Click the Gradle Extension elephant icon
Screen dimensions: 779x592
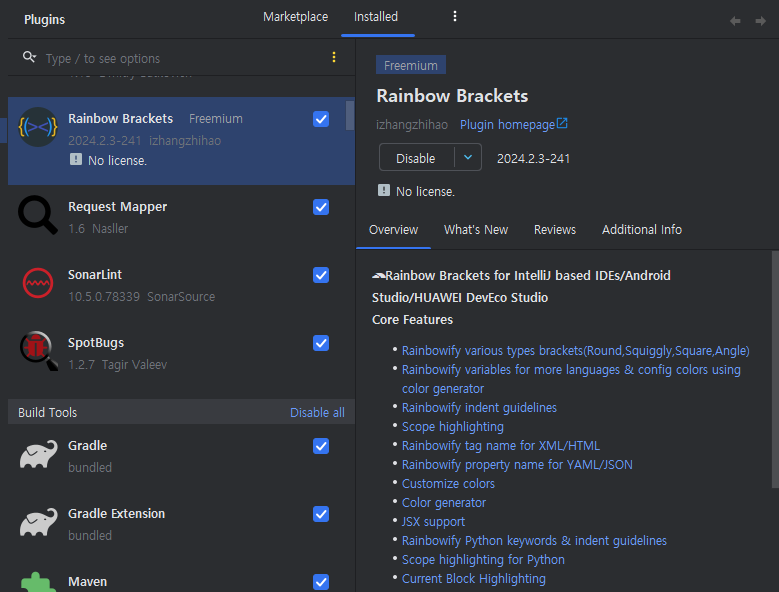39,522
